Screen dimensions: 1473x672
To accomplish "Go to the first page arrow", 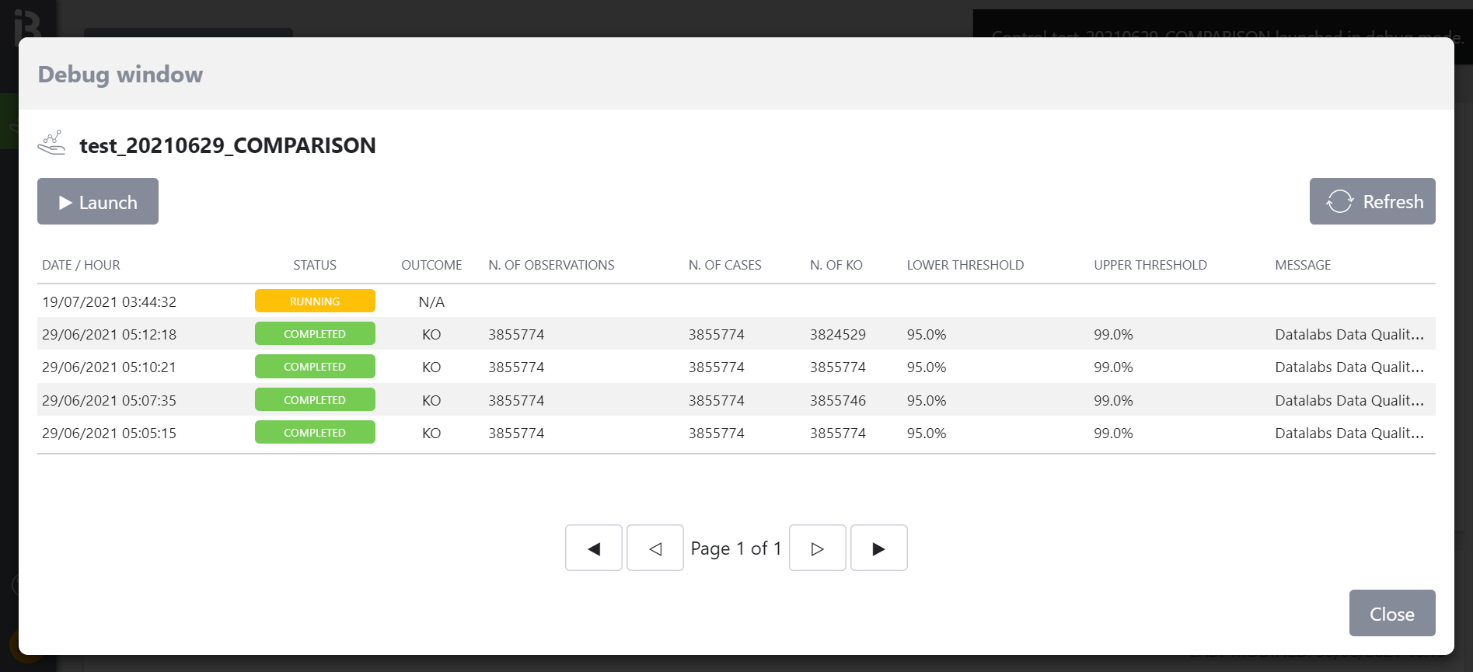I will pos(594,548).
